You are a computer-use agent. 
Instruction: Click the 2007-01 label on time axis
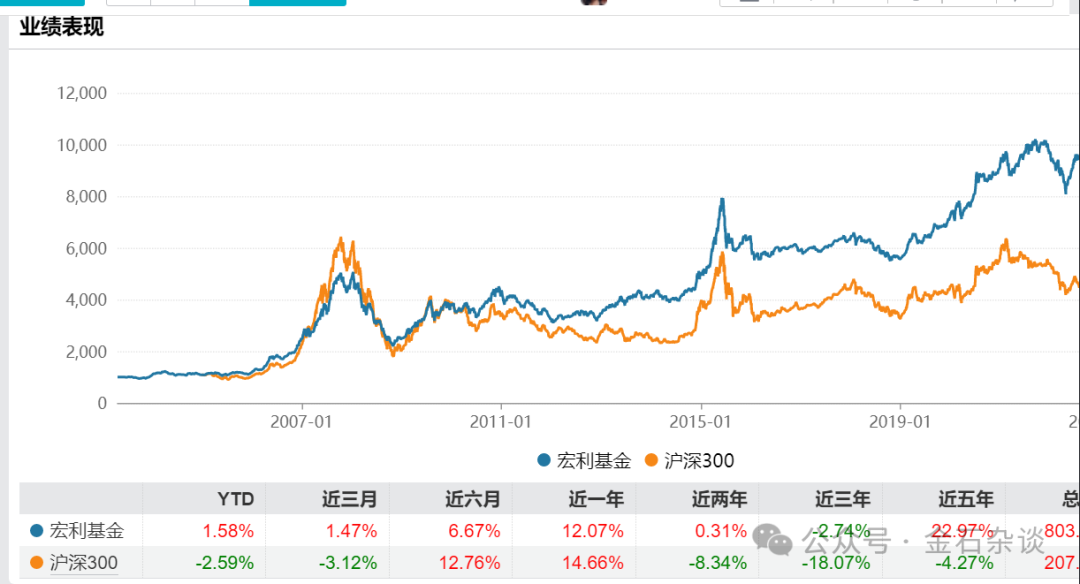[301, 423]
